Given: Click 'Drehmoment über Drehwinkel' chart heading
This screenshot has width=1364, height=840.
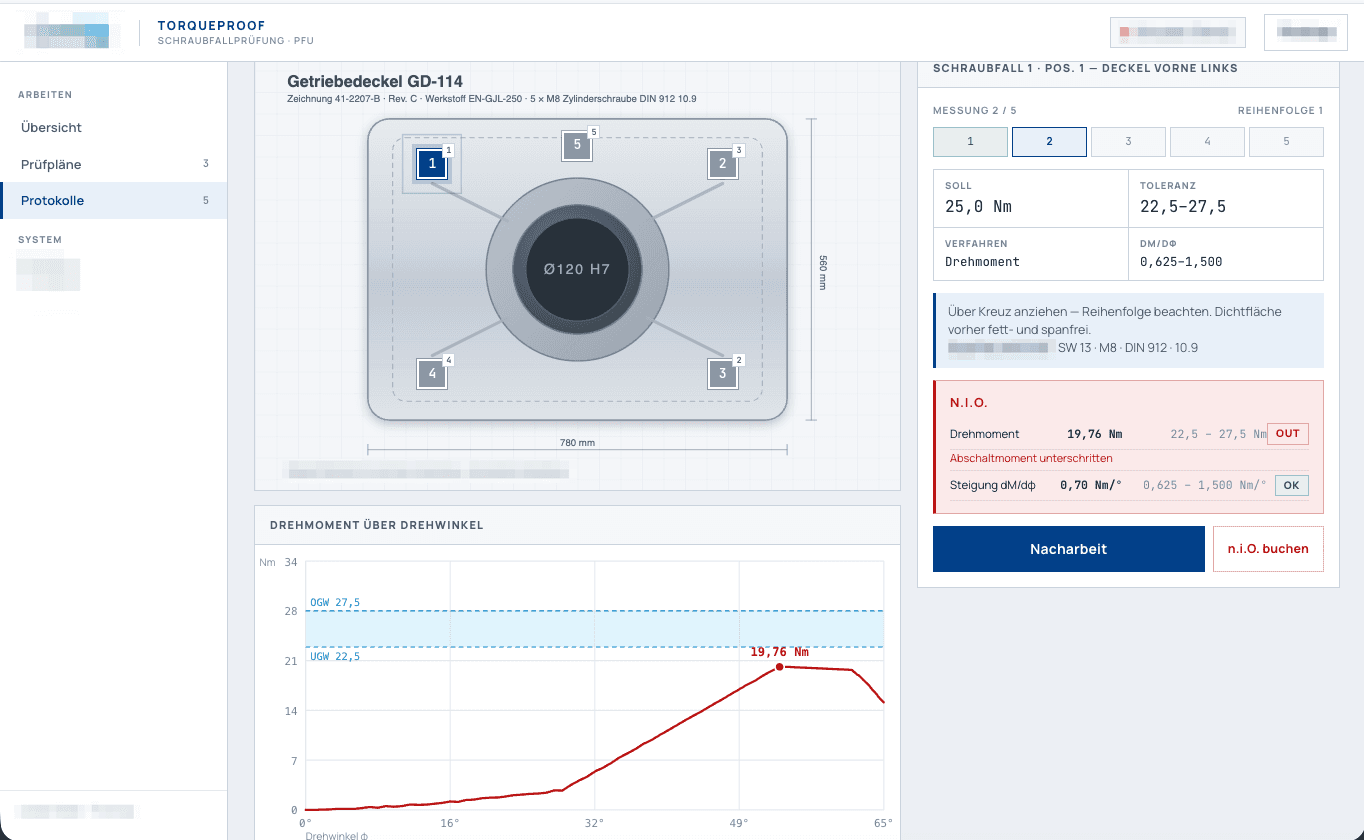Looking at the screenshot, I should (377, 525).
